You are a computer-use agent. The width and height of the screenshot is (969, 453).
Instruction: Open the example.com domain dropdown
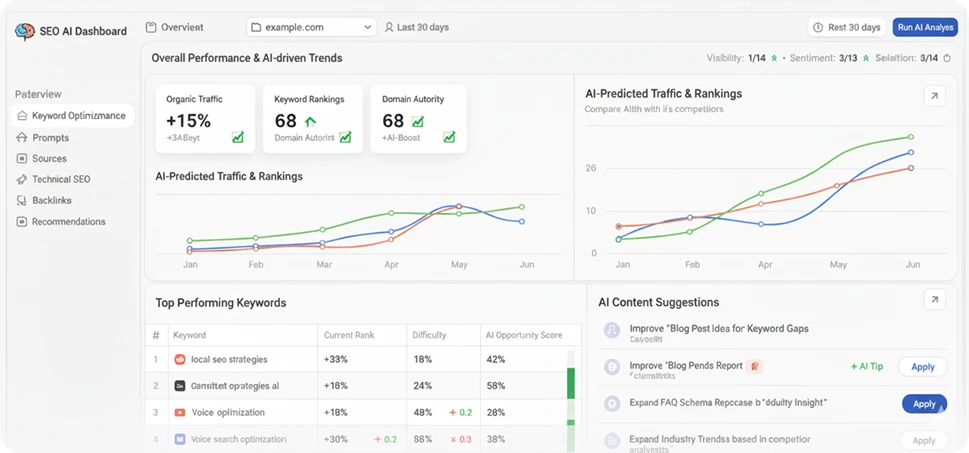coord(311,27)
